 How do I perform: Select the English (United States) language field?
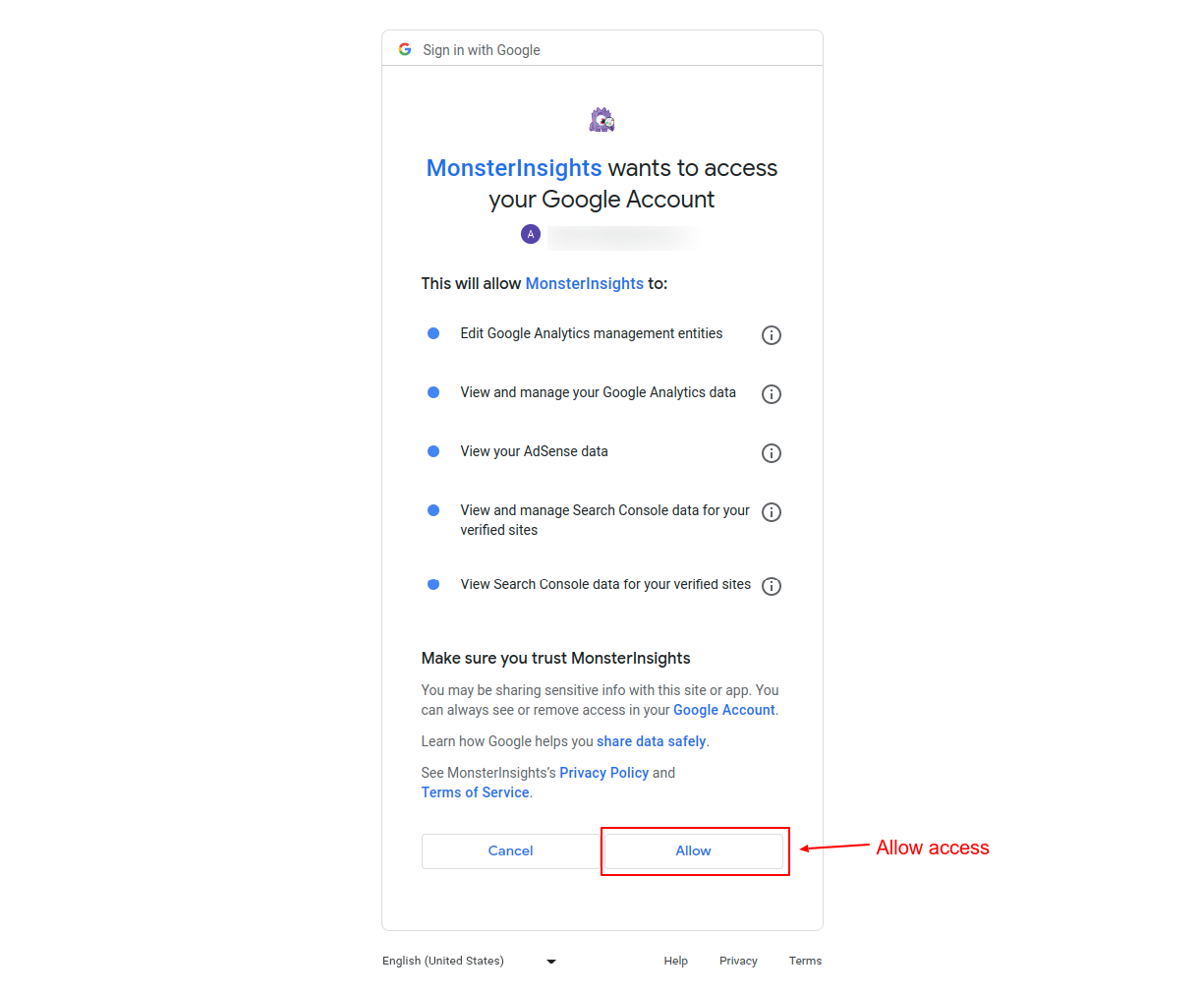click(x=442, y=961)
